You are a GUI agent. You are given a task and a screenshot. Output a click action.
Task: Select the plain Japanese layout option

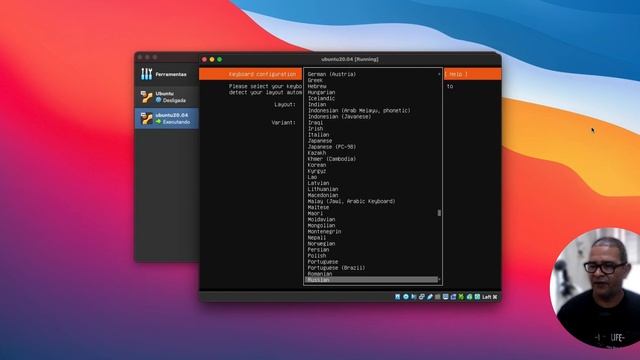coord(320,141)
